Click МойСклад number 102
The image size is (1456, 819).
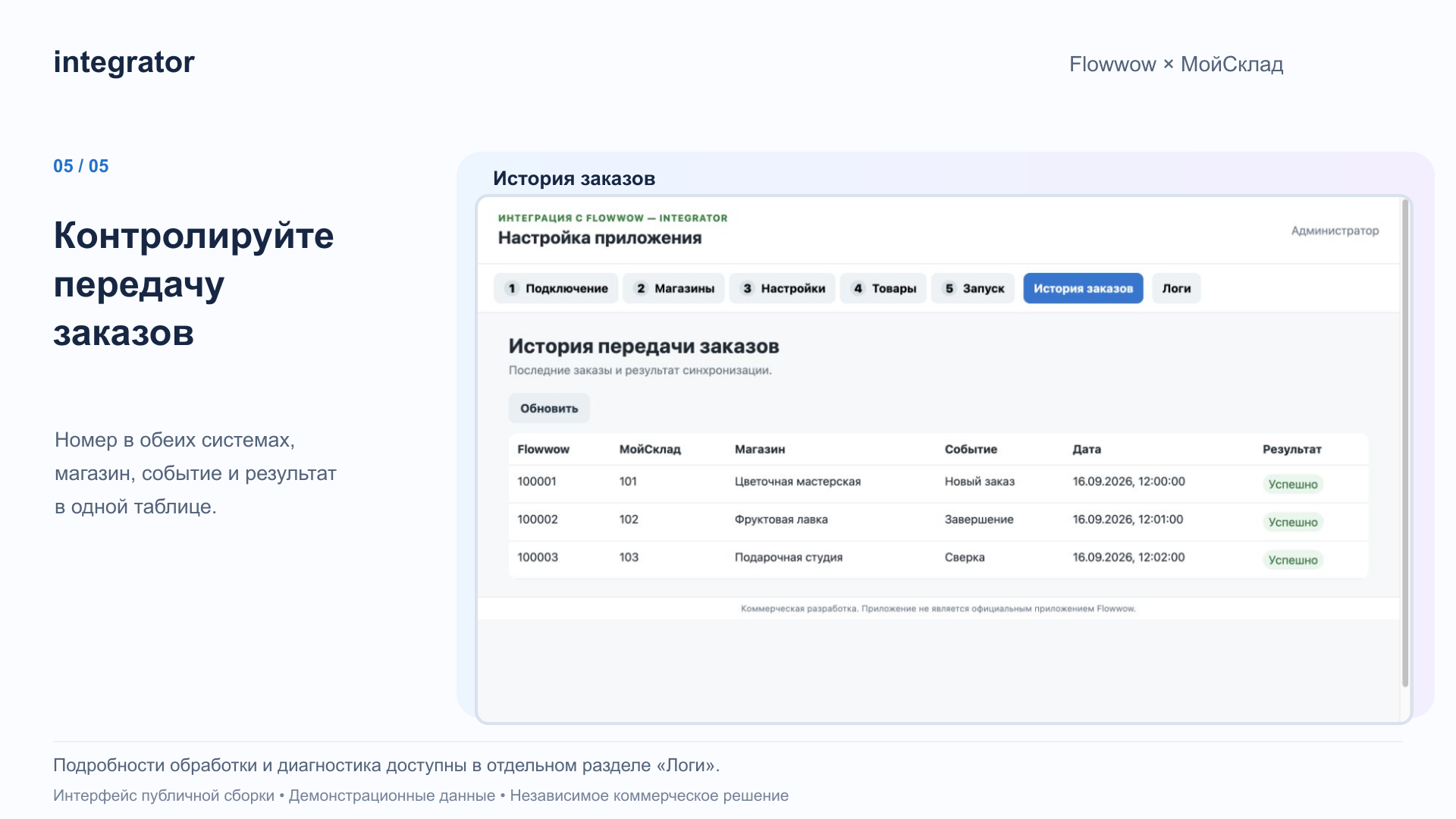629,519
